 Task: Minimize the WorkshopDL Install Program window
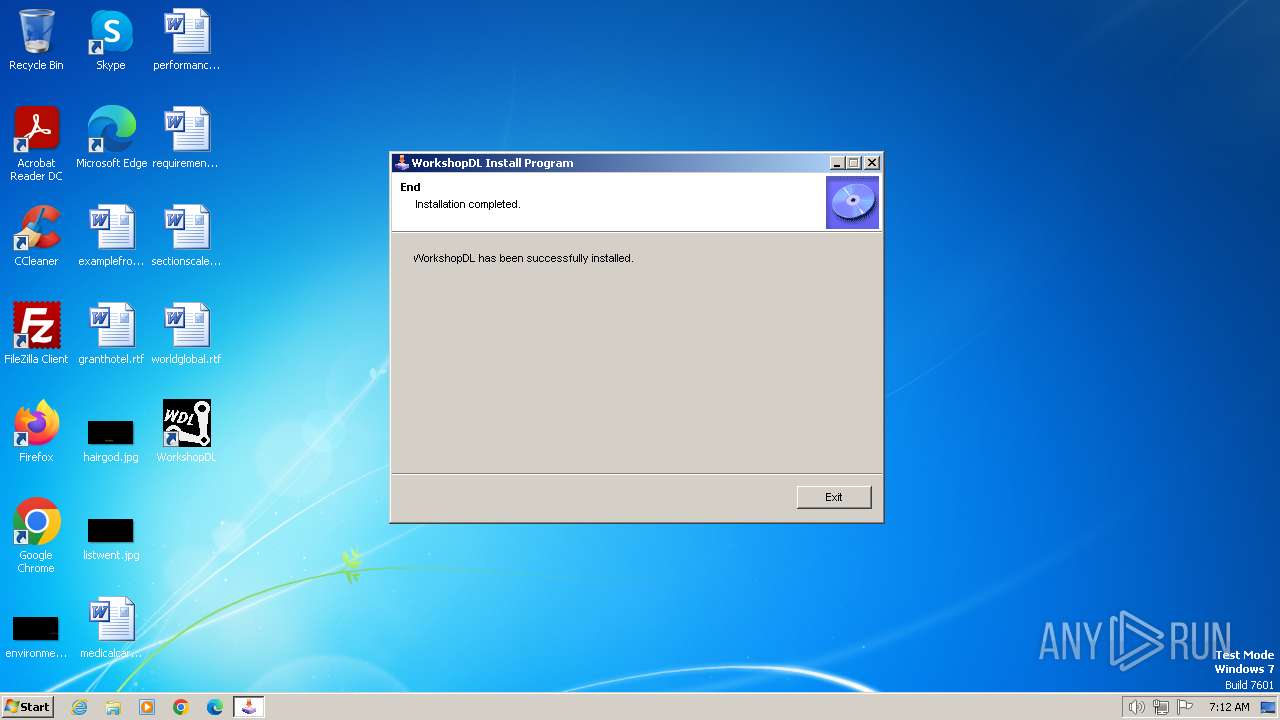pos(837,163)
